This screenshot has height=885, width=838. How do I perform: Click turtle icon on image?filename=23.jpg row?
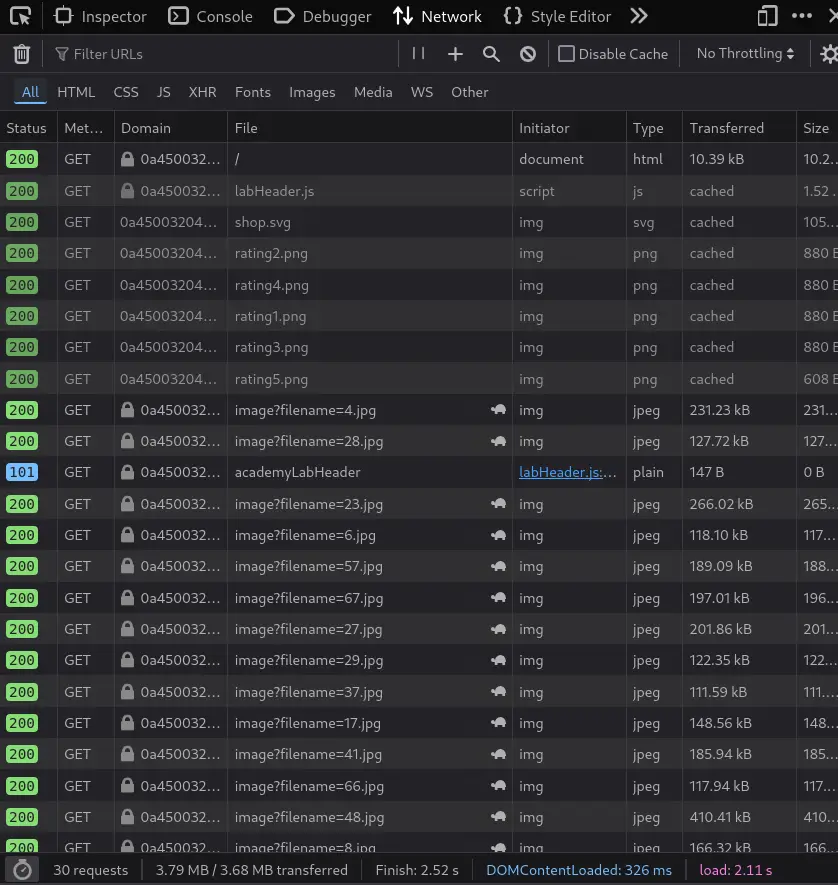point(498,503)
